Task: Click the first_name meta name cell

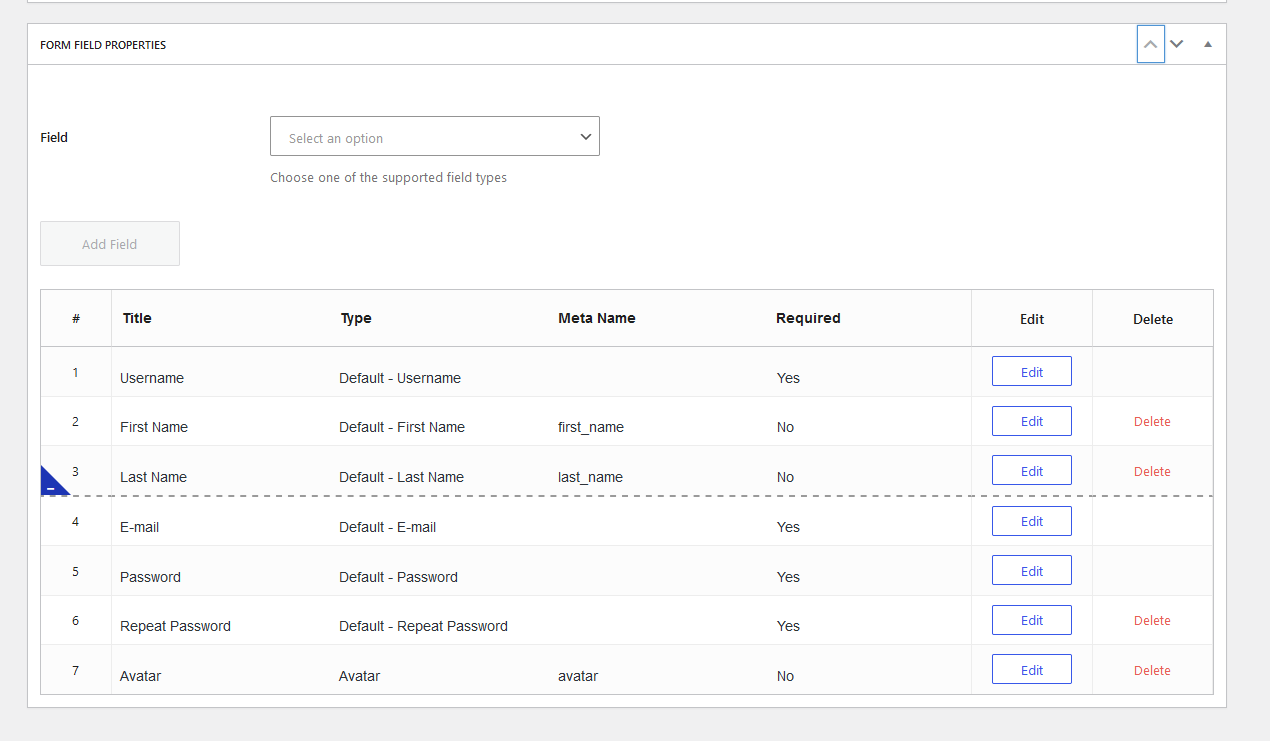Action: click(x=591, y=427)
